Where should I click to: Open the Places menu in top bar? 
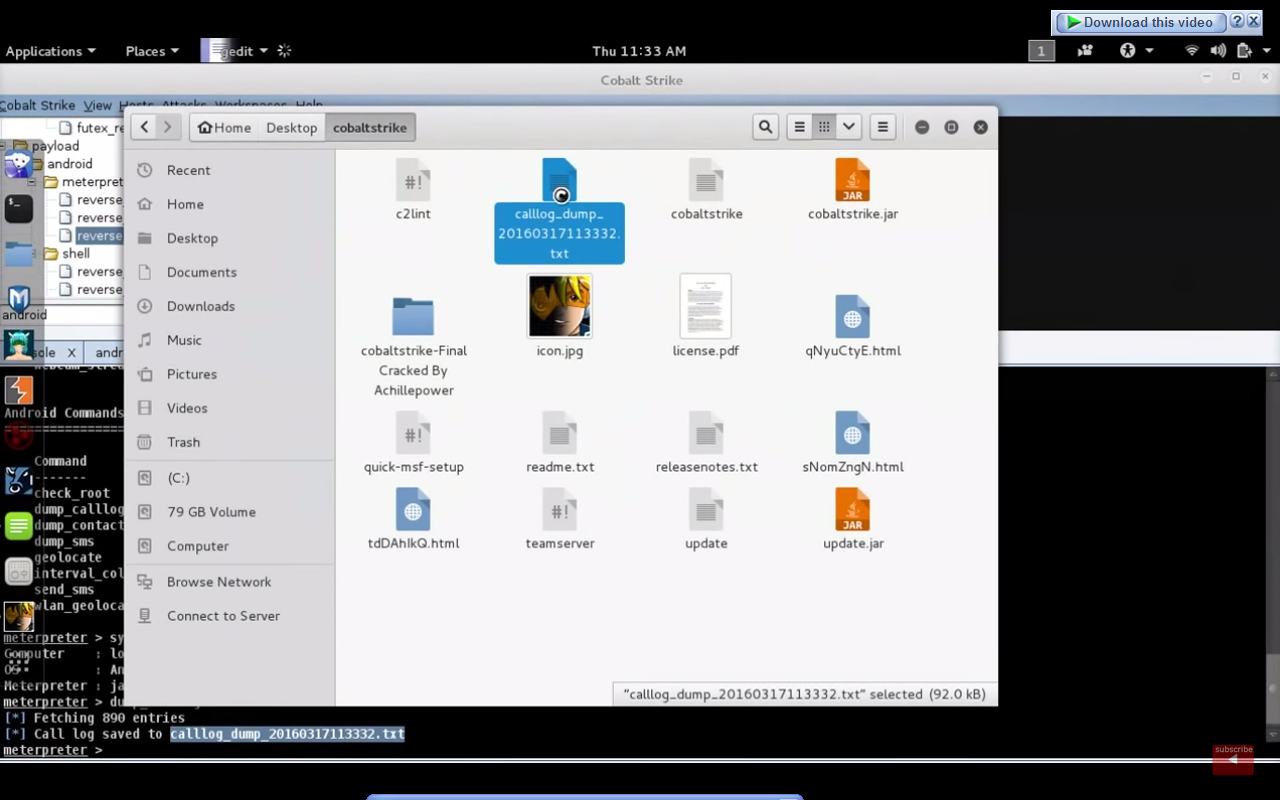tap(152, 51)
